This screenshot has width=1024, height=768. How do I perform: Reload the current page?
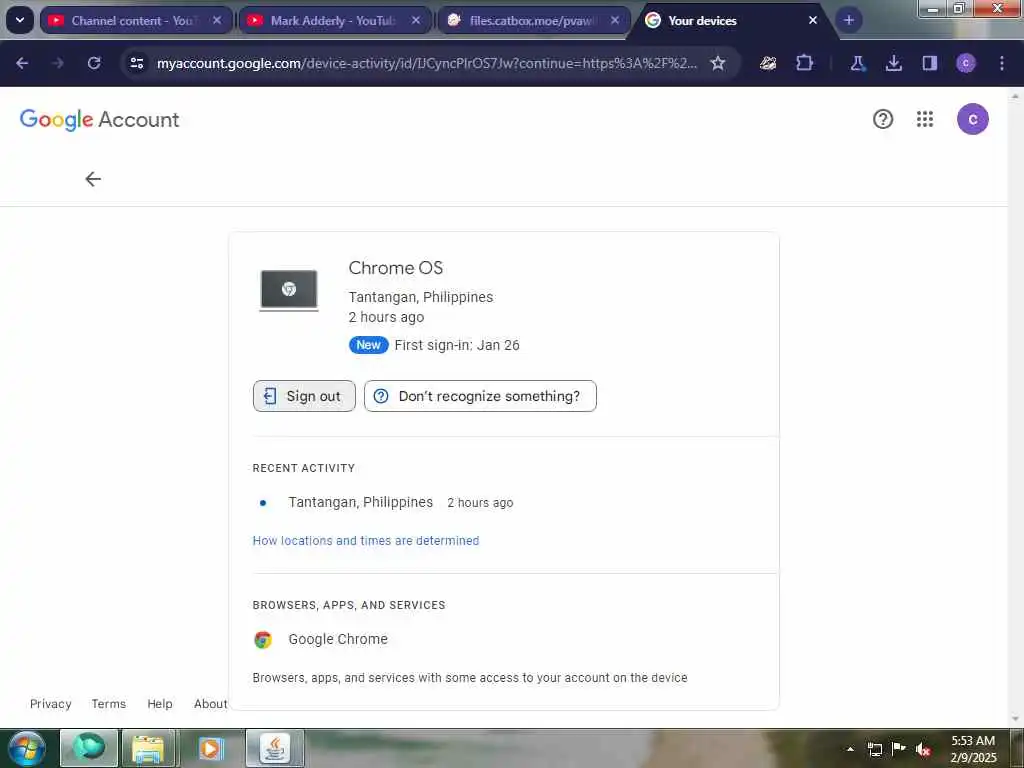[94, 63]
